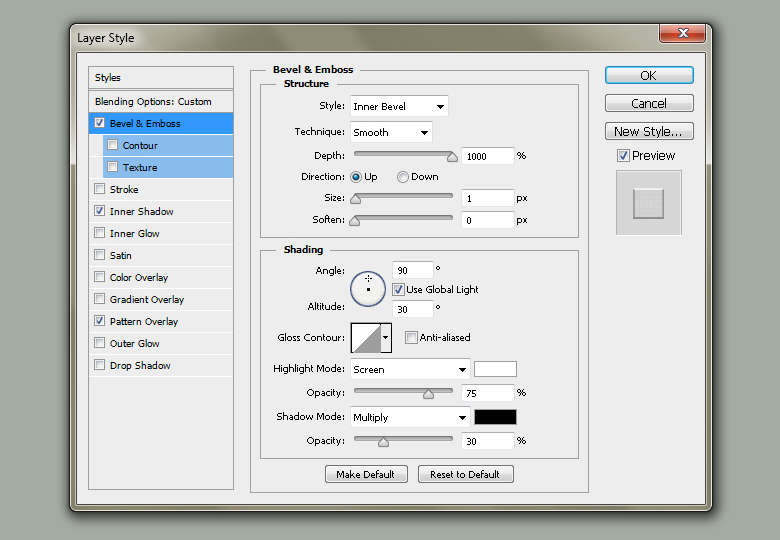Toggle the Anti-aliased checkbox
Screen dimensions: 780x540
(x=411, y=338)
